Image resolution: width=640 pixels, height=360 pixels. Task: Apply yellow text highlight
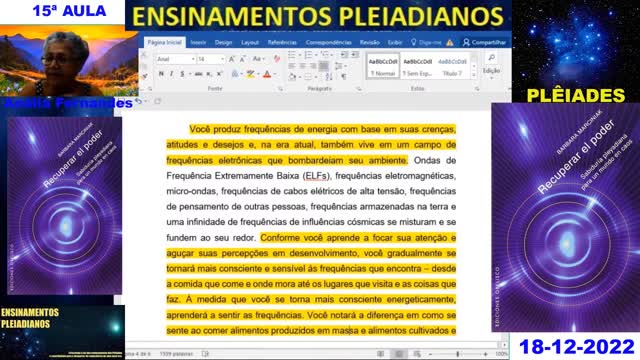pyautogui.click(x=250, y=74)
